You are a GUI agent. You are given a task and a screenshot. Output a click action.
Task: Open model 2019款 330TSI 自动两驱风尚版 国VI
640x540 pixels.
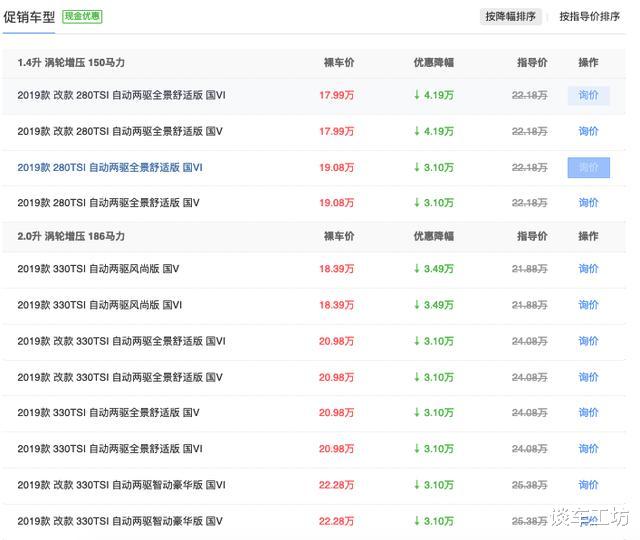100,305
